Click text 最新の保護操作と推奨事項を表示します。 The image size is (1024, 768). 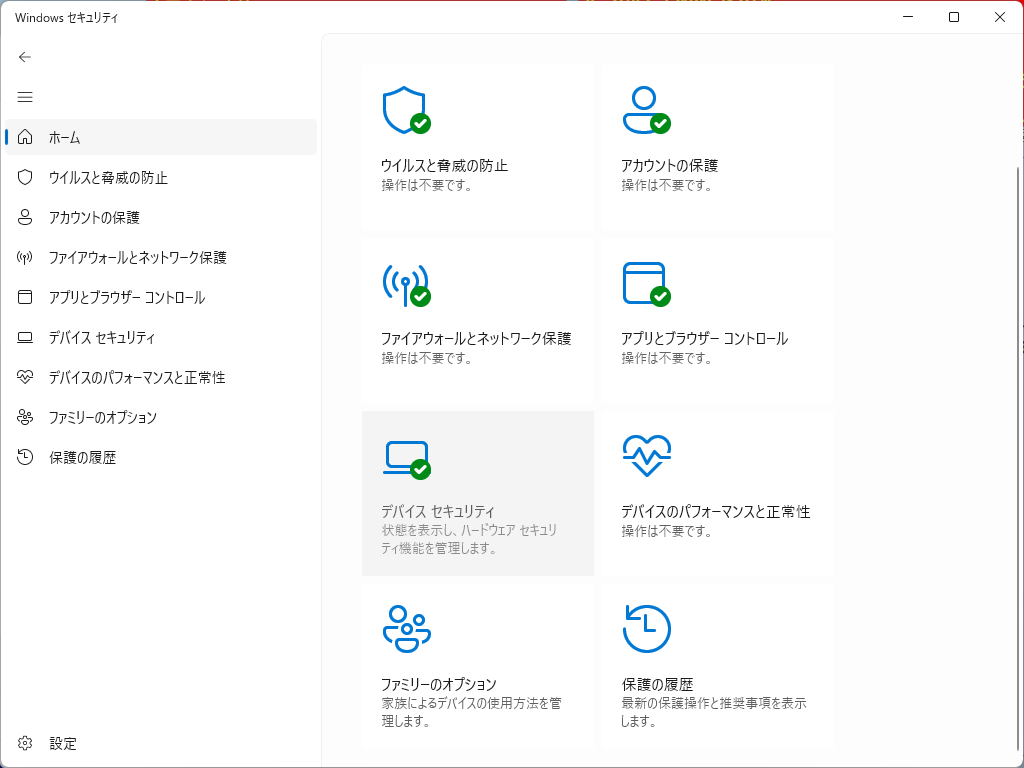coord(714,712)
